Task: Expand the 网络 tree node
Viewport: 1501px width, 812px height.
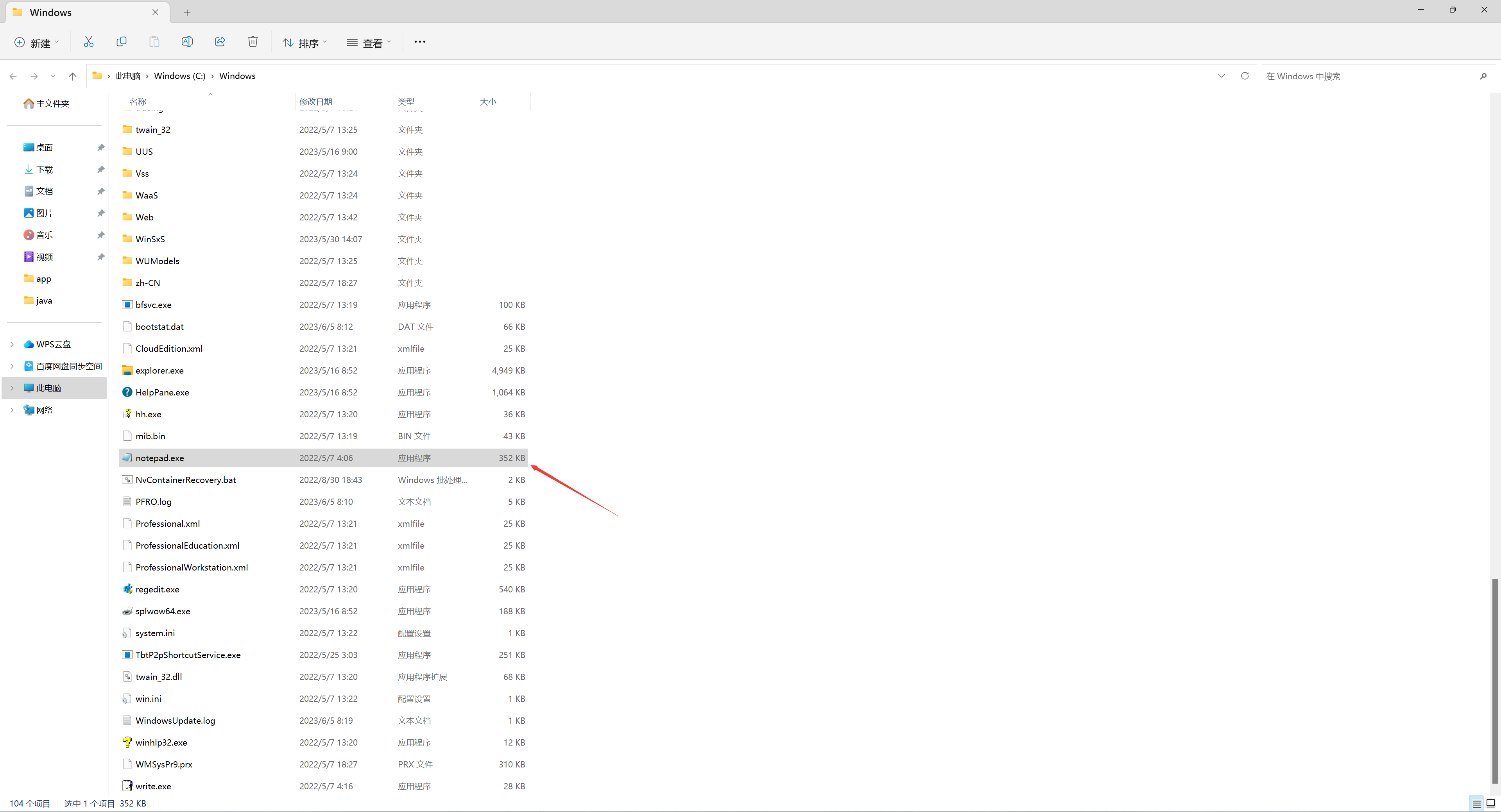Action: point(12,410)
